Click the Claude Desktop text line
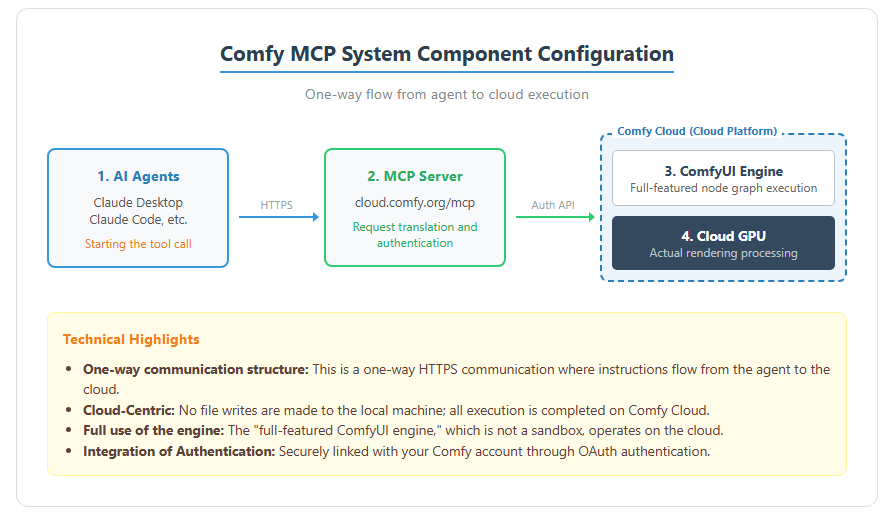 [138, 202]
